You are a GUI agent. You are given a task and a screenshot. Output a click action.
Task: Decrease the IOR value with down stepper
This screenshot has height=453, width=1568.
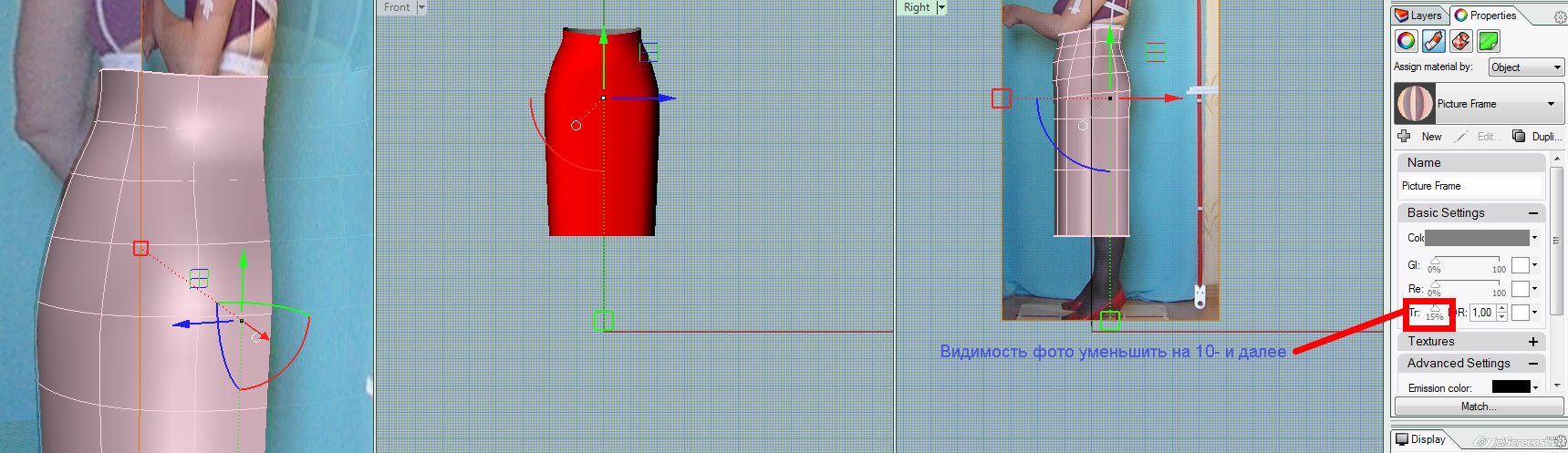pos(1502,316)
